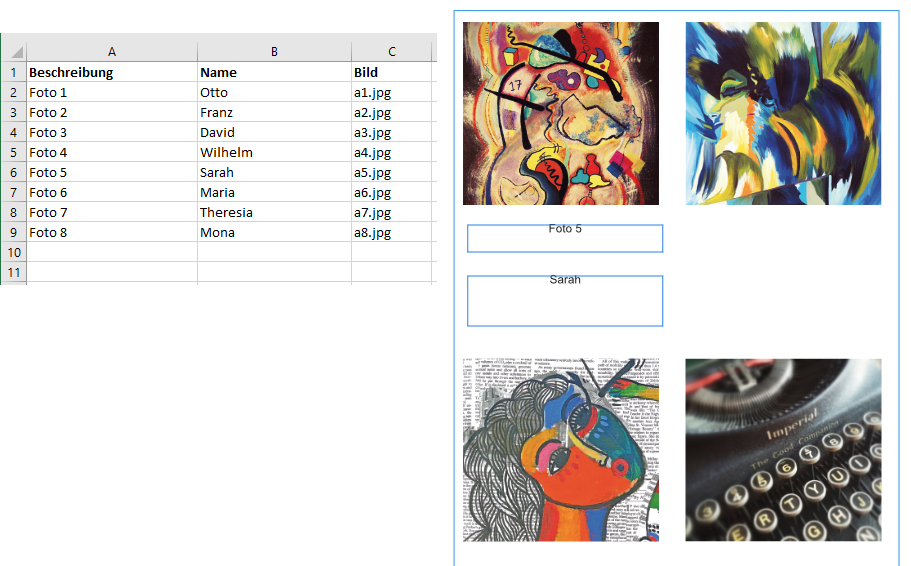911x566 pixels.
Task: Click the Bild header cell
Action: point(392,72)
